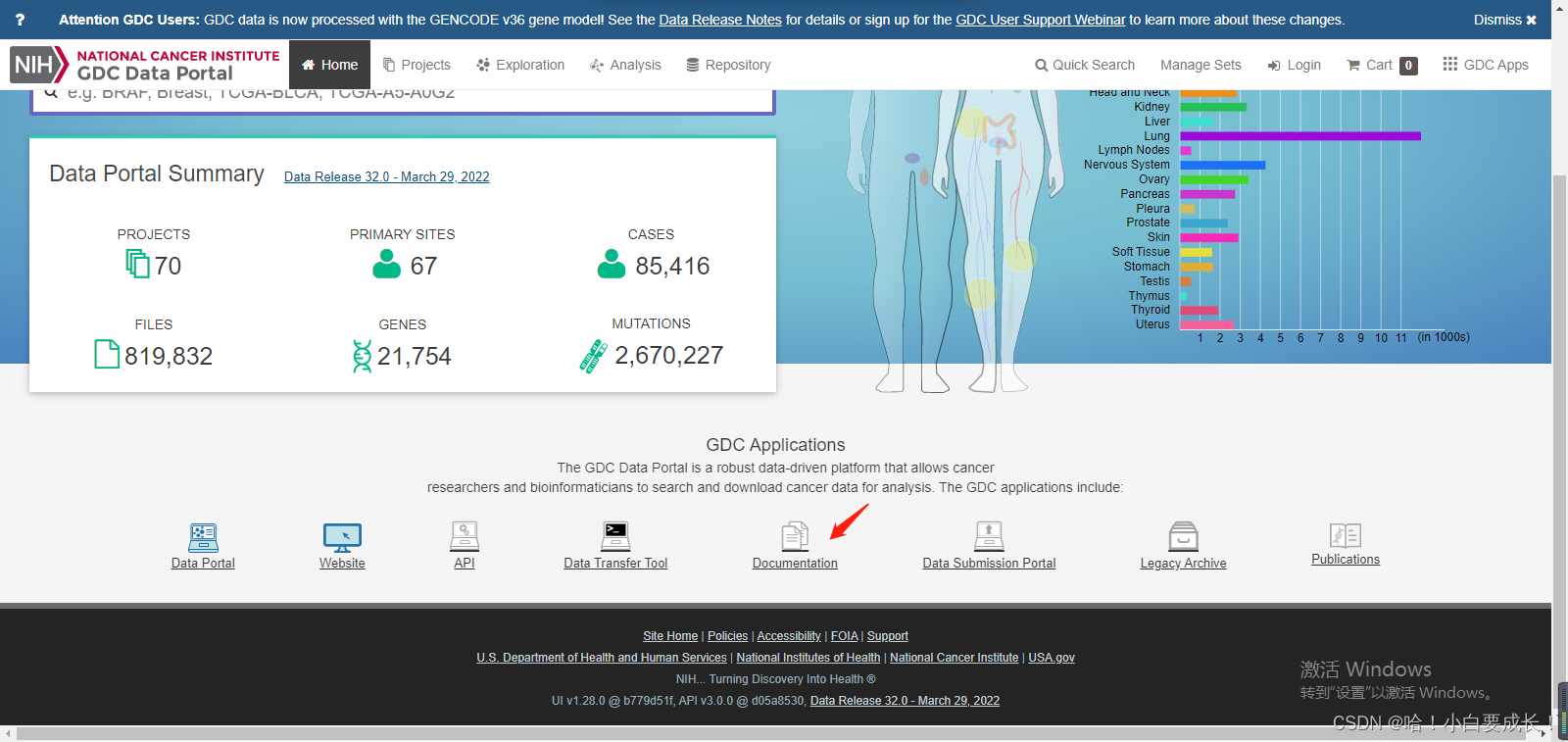Click the 2,670,227 mutations count

(x=669, y=355)
